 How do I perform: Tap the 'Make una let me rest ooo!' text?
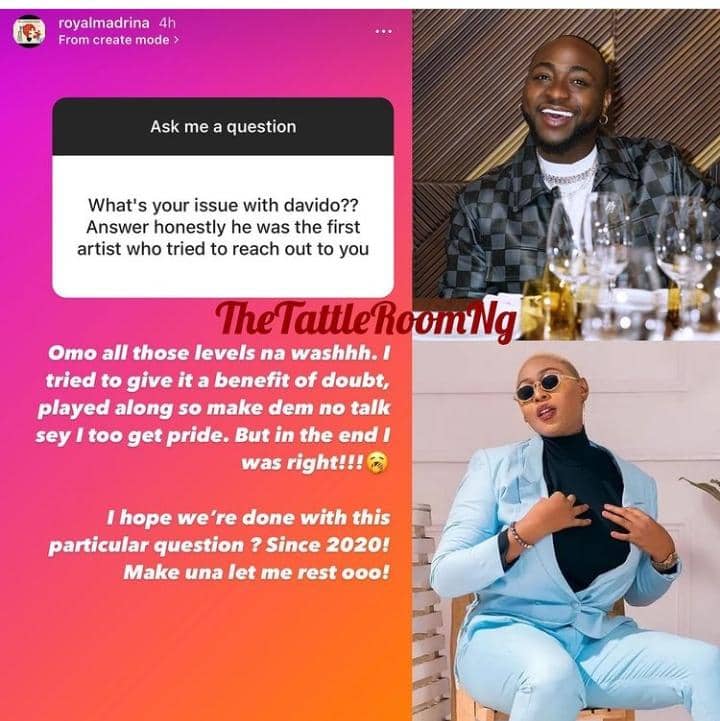pos(257,572)
